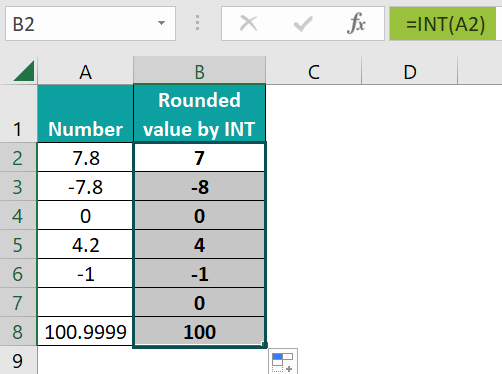
Task: Click cell A4 containing 0
Action: click(85, 215)
